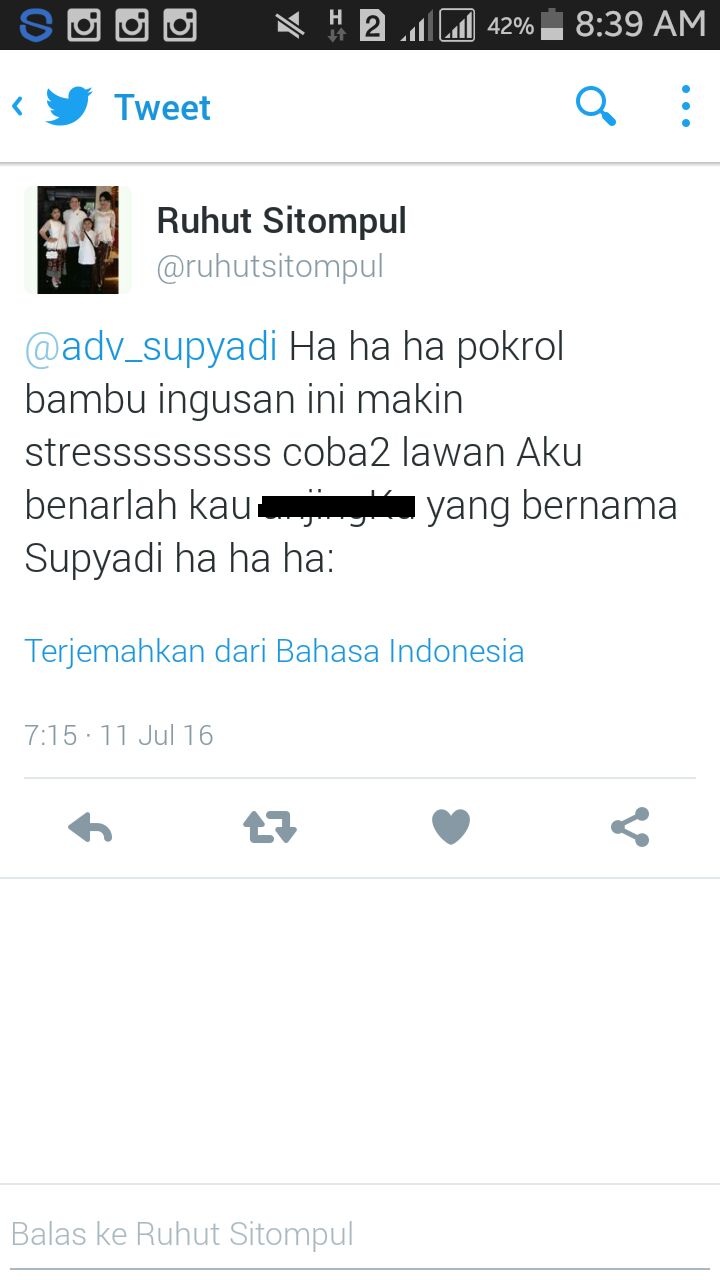This screenshot has height=1280, width=720.
Task: Share the tweet via share icon
Action: point(630,828)
